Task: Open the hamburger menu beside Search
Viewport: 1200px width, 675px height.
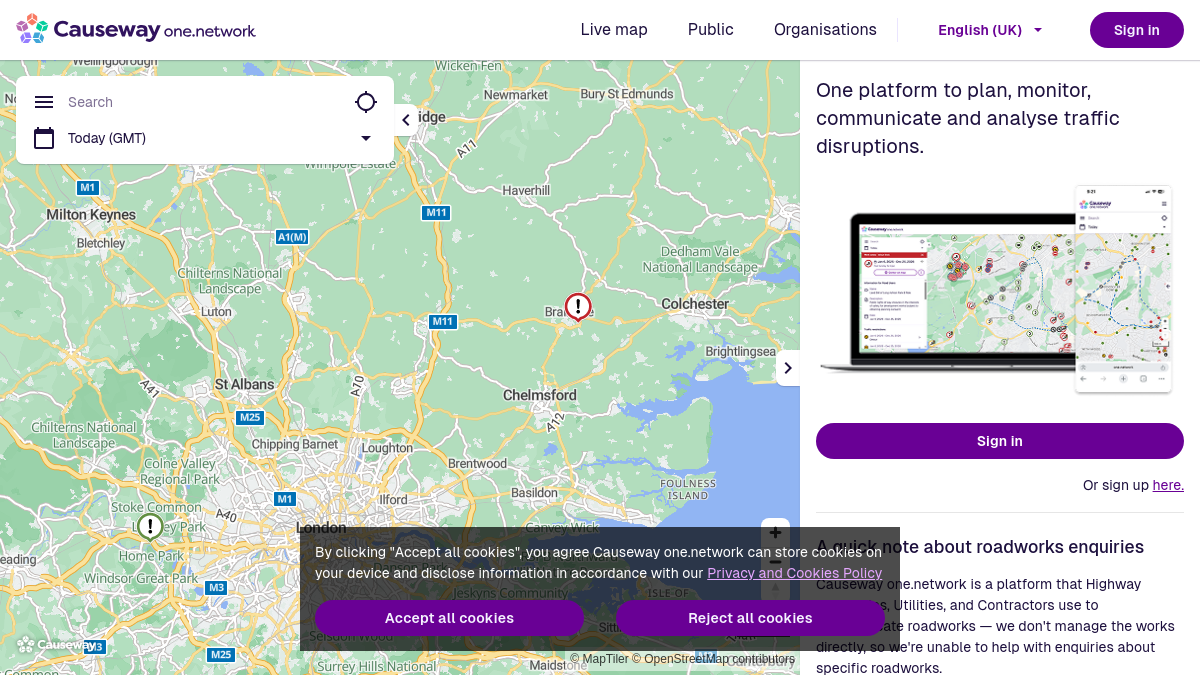Action: (44, 102)
